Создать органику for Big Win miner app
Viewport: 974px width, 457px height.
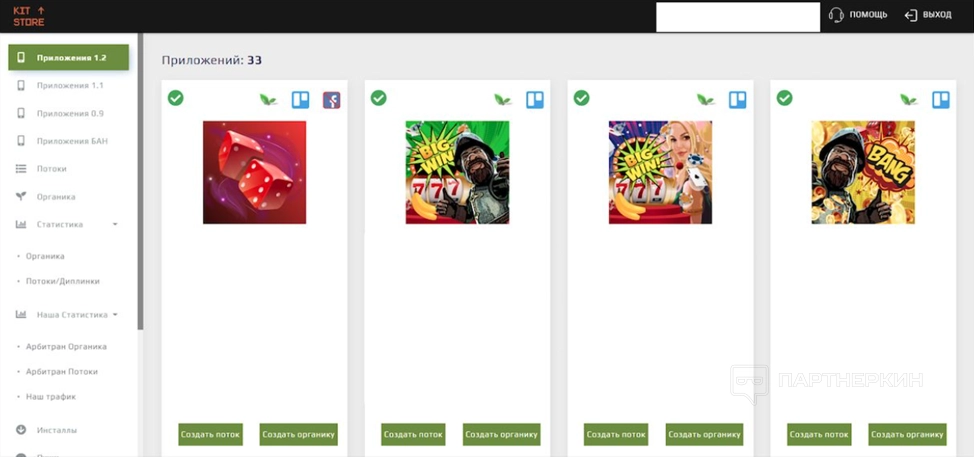502,435
